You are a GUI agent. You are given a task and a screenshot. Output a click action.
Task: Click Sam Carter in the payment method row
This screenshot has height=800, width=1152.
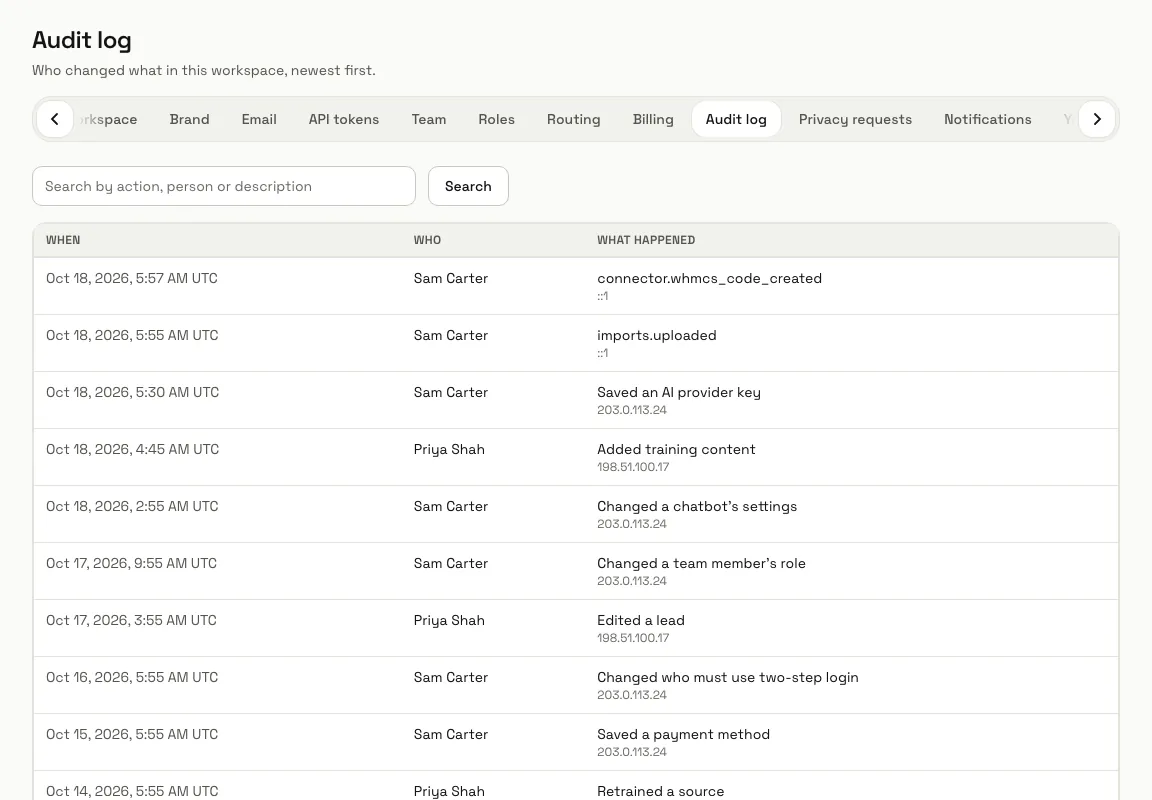coord(450,735)
